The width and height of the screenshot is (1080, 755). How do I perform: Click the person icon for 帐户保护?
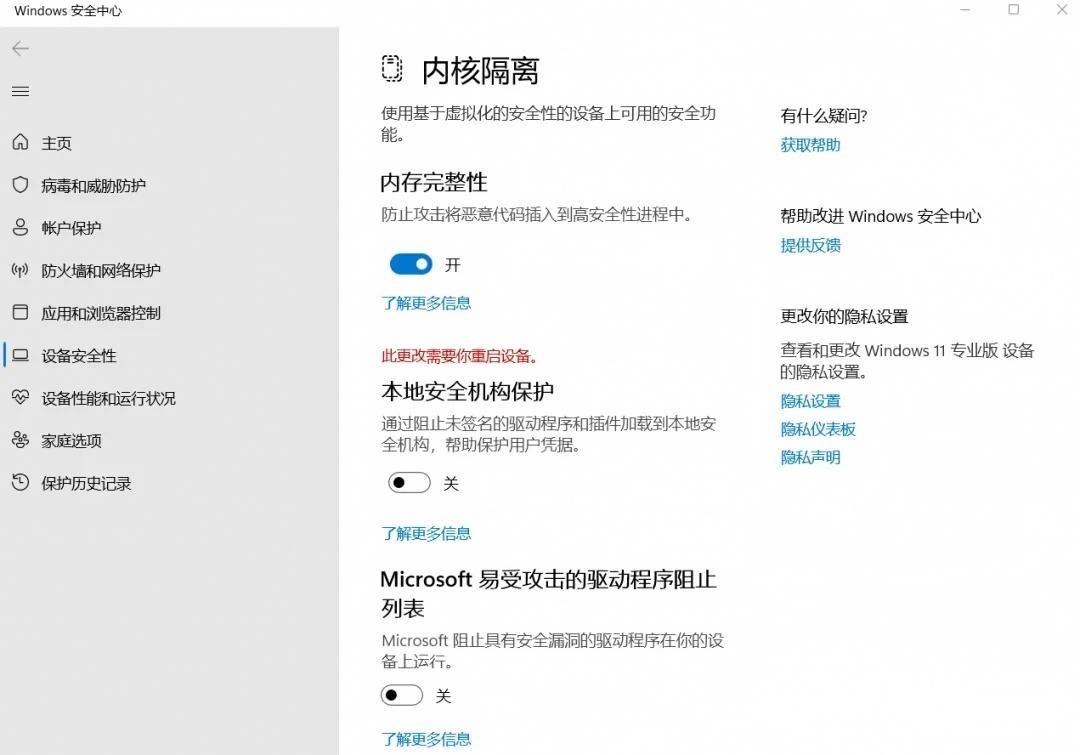pyautogui.click(x=21, y=227)
